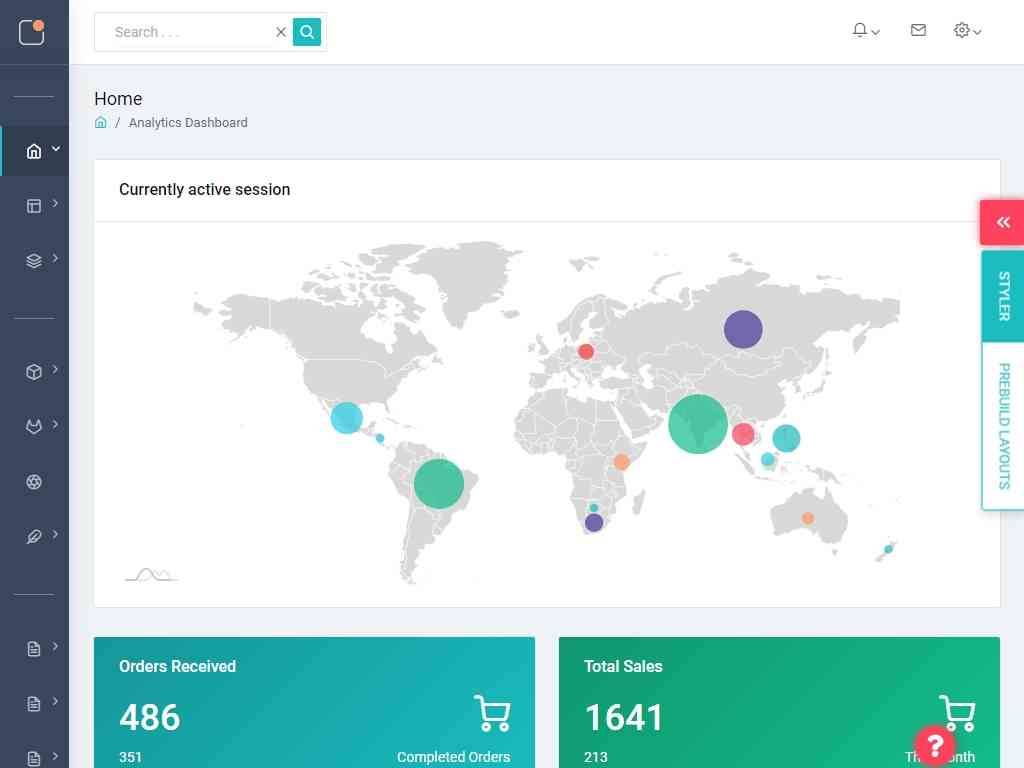Open the feather pen sidebar icon

click(34, 537)
